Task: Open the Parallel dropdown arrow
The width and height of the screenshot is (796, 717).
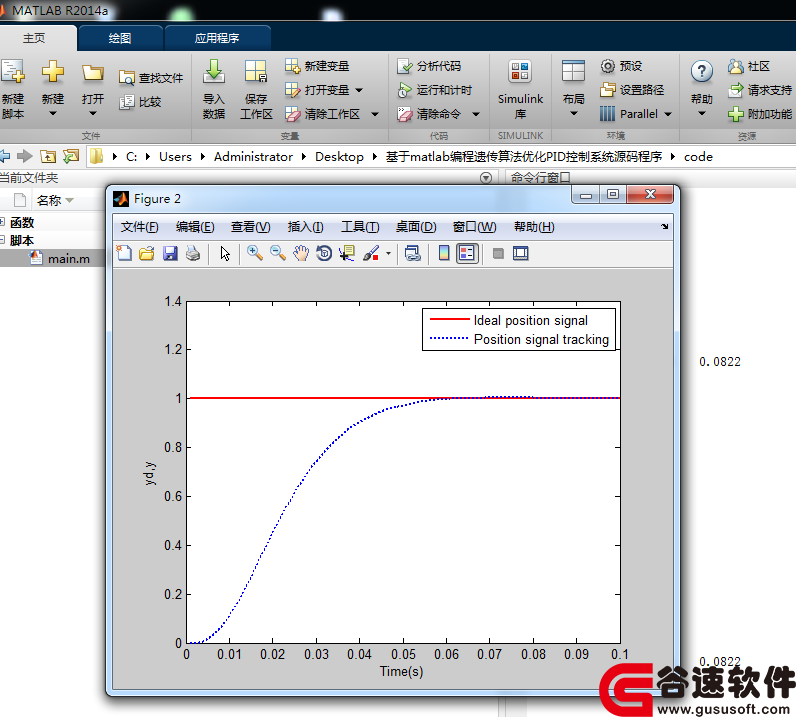Action: click(x=668, y=114)
